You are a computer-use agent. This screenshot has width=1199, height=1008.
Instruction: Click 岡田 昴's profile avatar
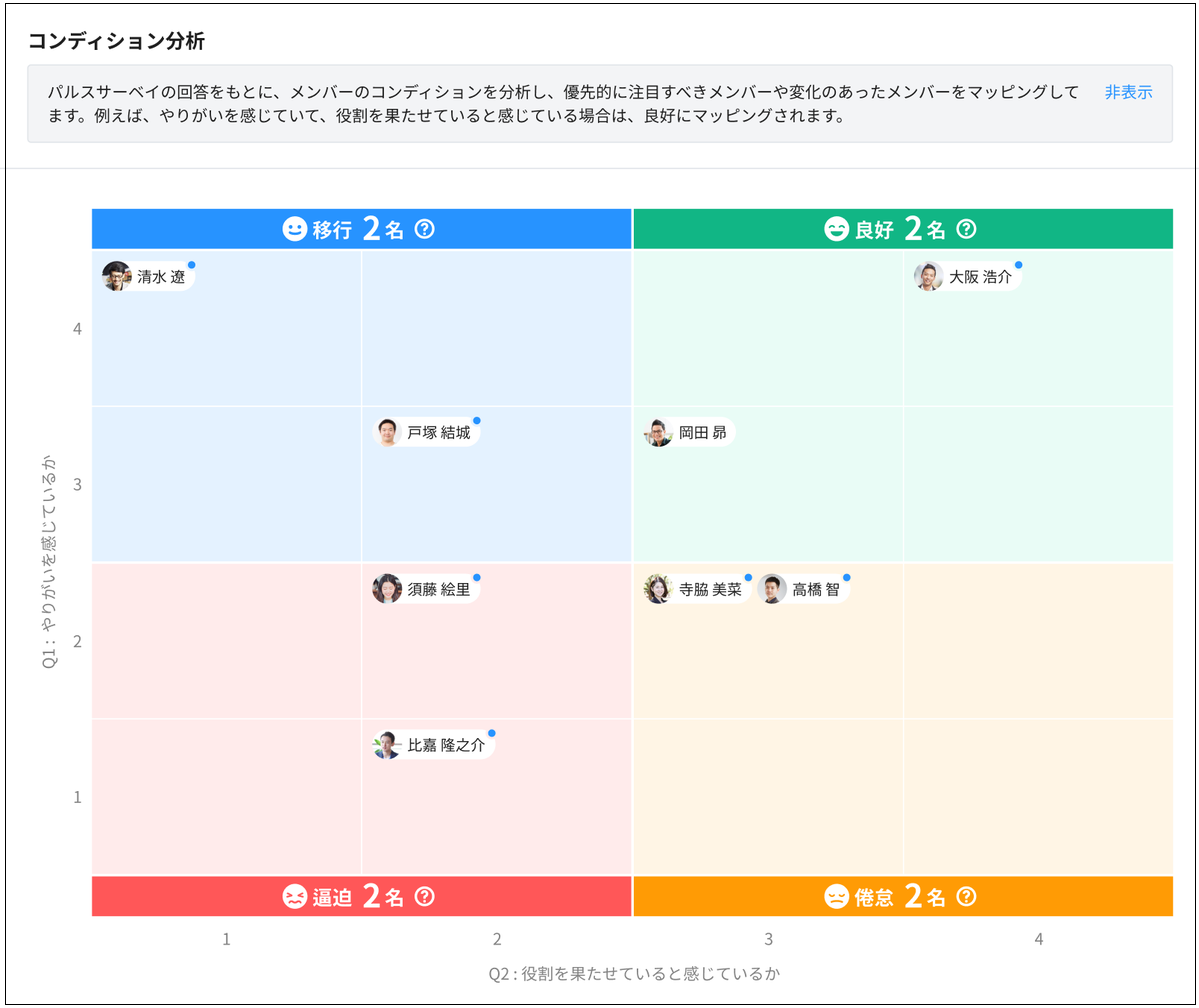(x=658, y=432)
